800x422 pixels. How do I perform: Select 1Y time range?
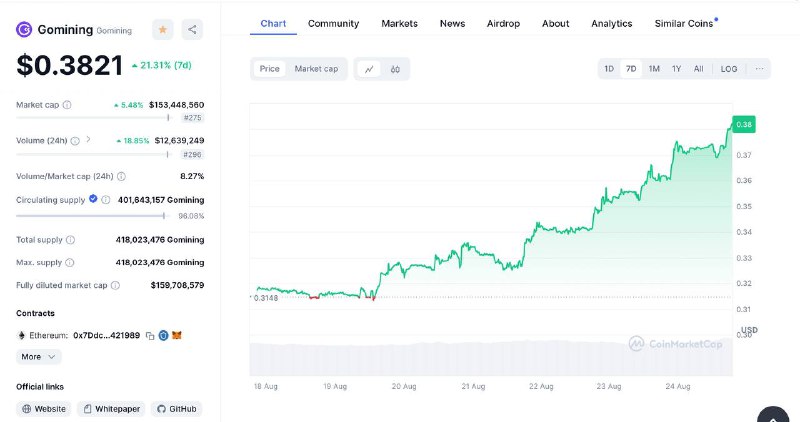(677, 69)
